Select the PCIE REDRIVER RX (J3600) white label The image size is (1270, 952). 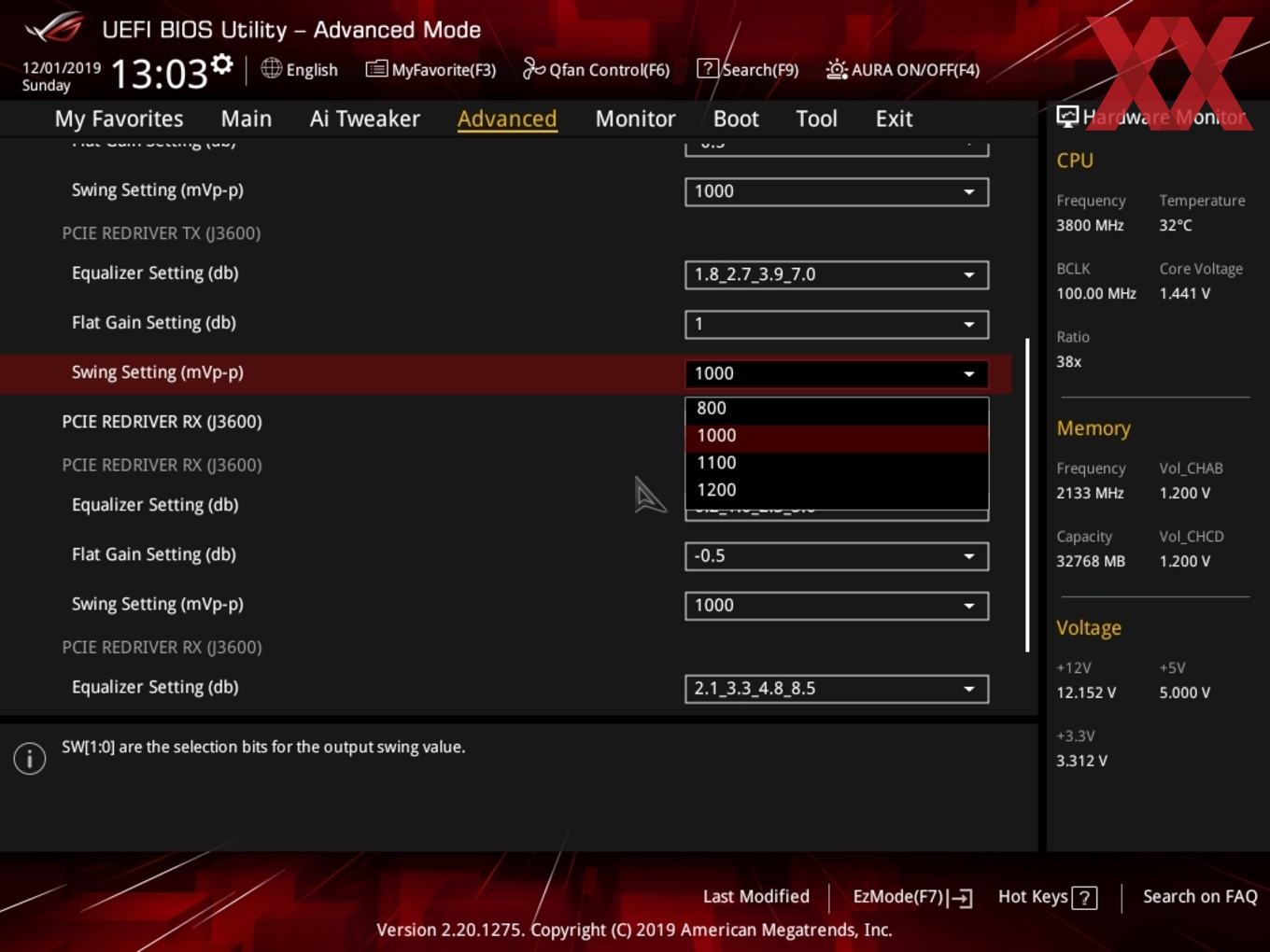coord(162,422)
